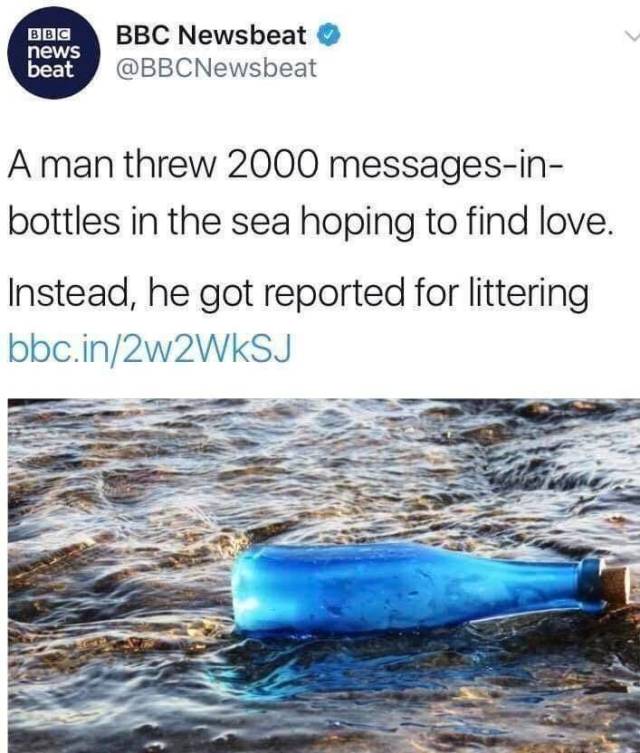Click the word "littering" in the tweet
640x753 pixels.
click(x=528, y=294)
